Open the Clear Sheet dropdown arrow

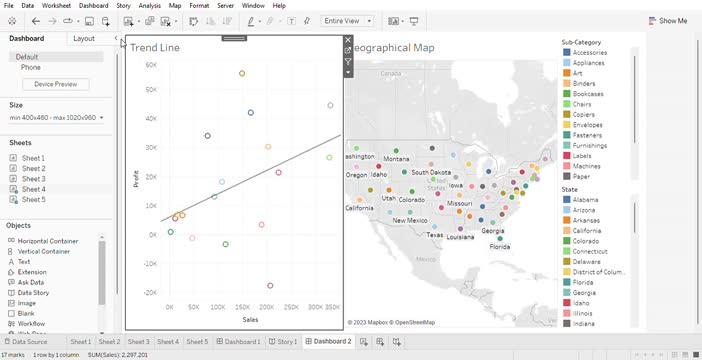pos(176,21)
